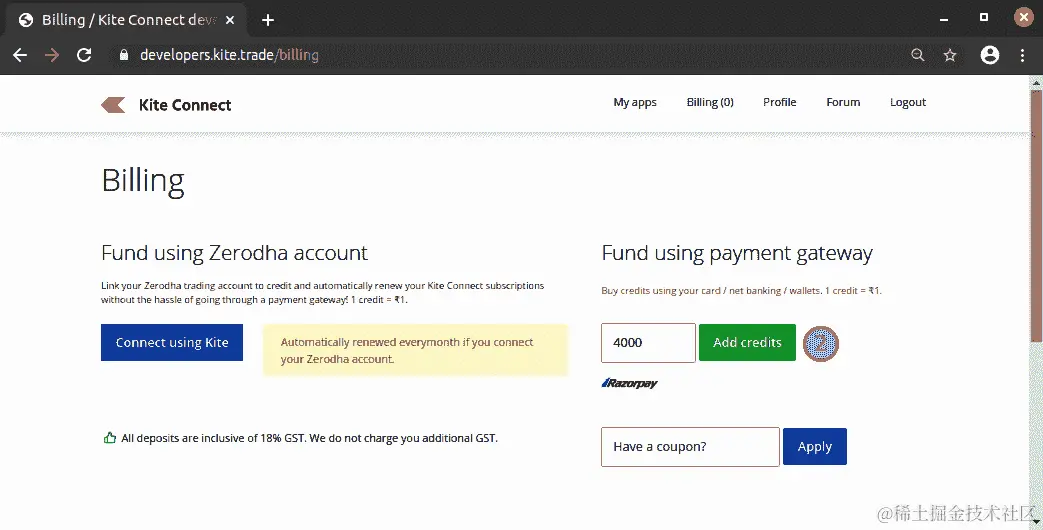Open Billing (0) in the navigation
The width and height of the screenshot is (1043, 530).
tap(710, 102)
